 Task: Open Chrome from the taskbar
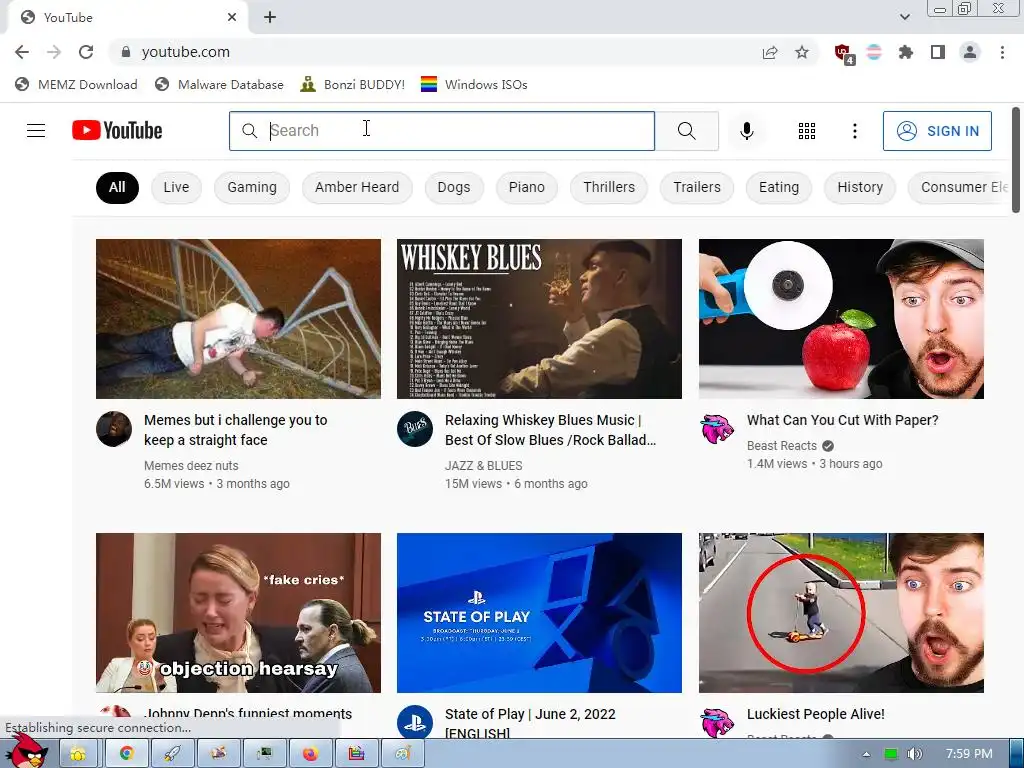coord(127,754)
